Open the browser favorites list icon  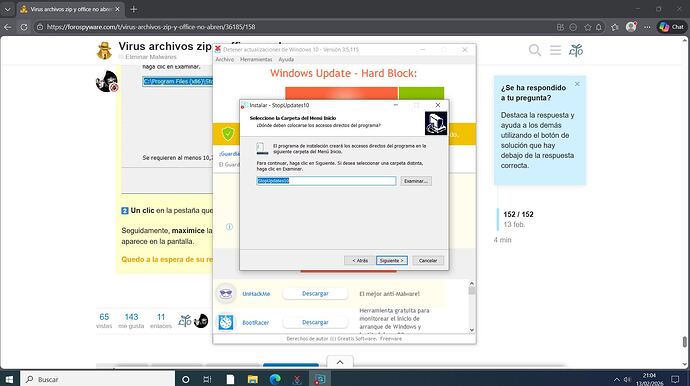click(615, 27)
